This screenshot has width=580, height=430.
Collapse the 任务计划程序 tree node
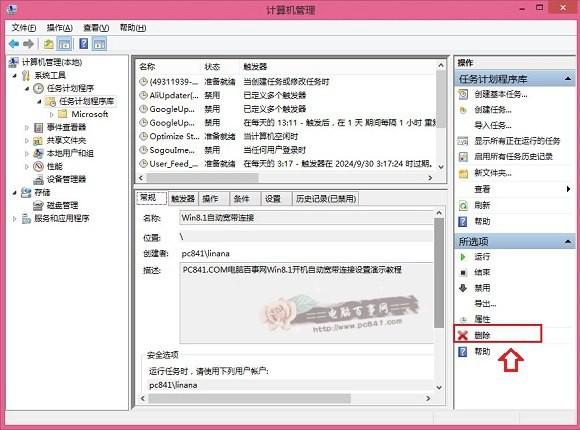coord(27,88)
